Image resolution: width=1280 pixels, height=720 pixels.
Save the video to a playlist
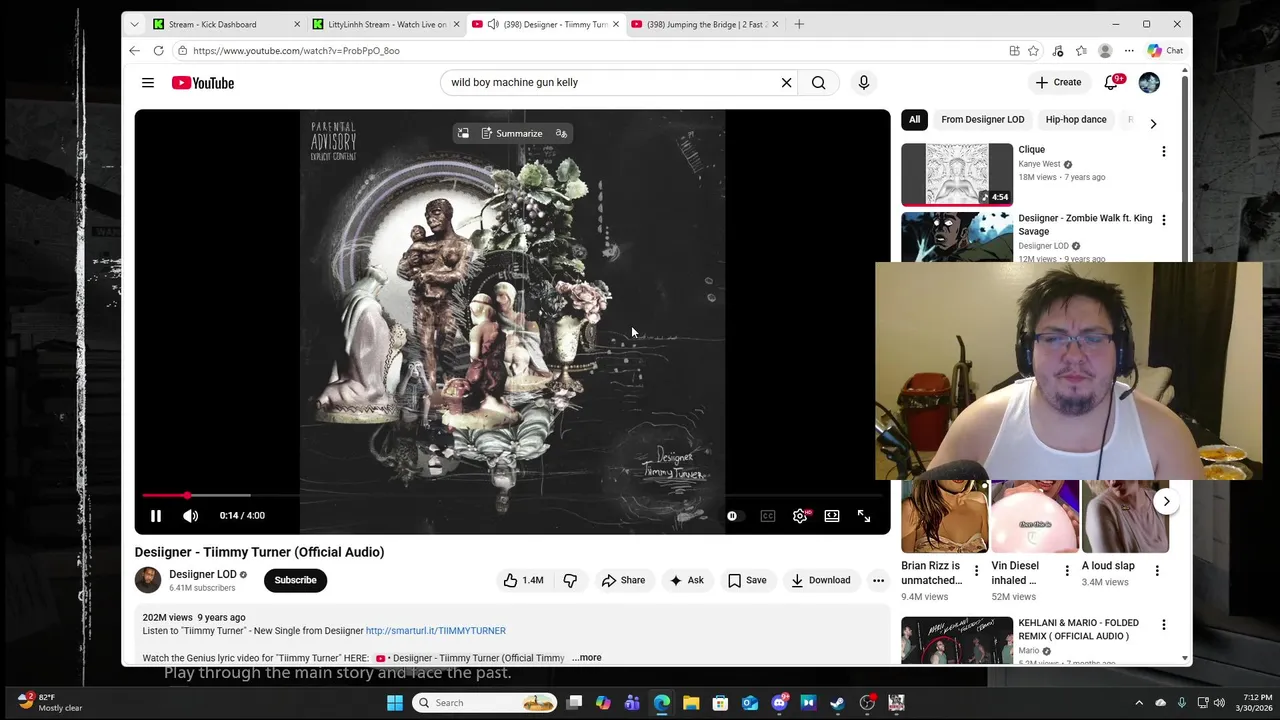pos(747,580)
